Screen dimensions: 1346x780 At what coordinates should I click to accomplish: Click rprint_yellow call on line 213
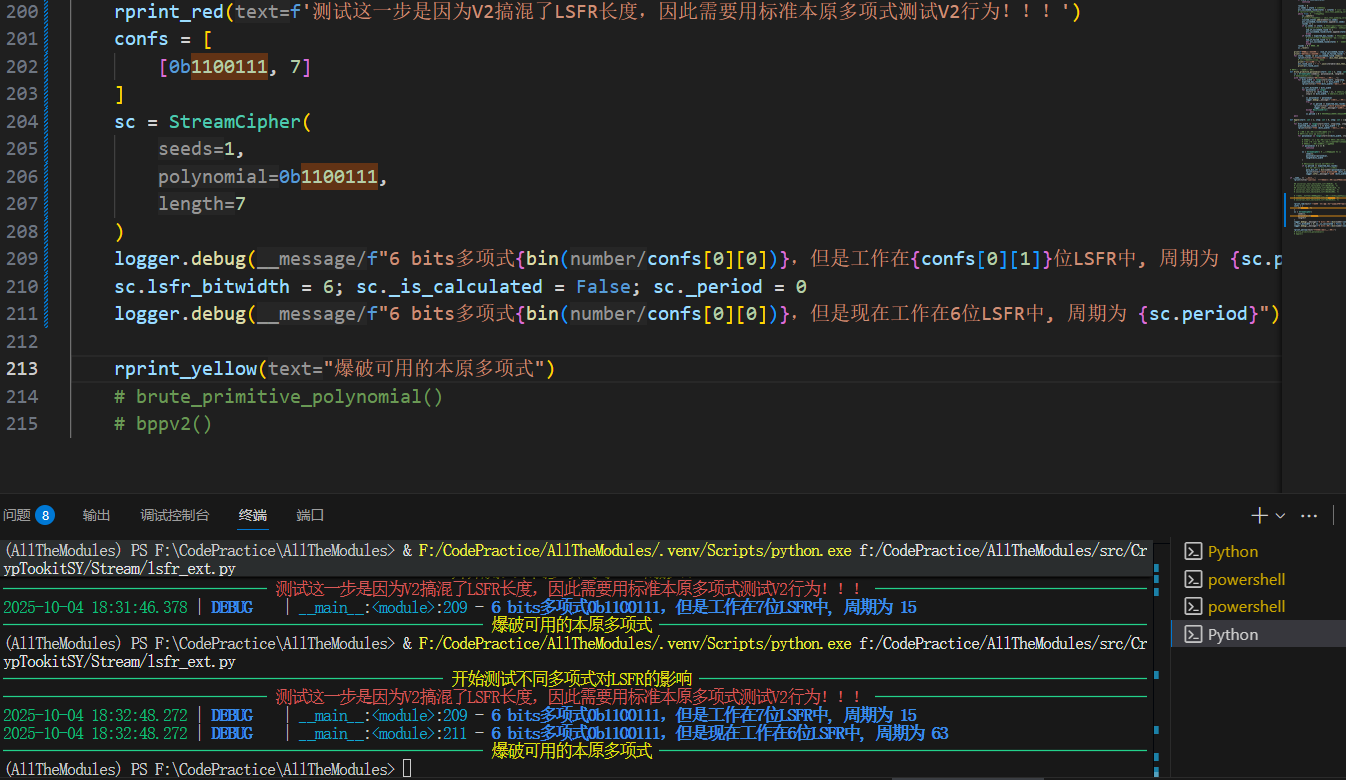(x=185, y=369)
